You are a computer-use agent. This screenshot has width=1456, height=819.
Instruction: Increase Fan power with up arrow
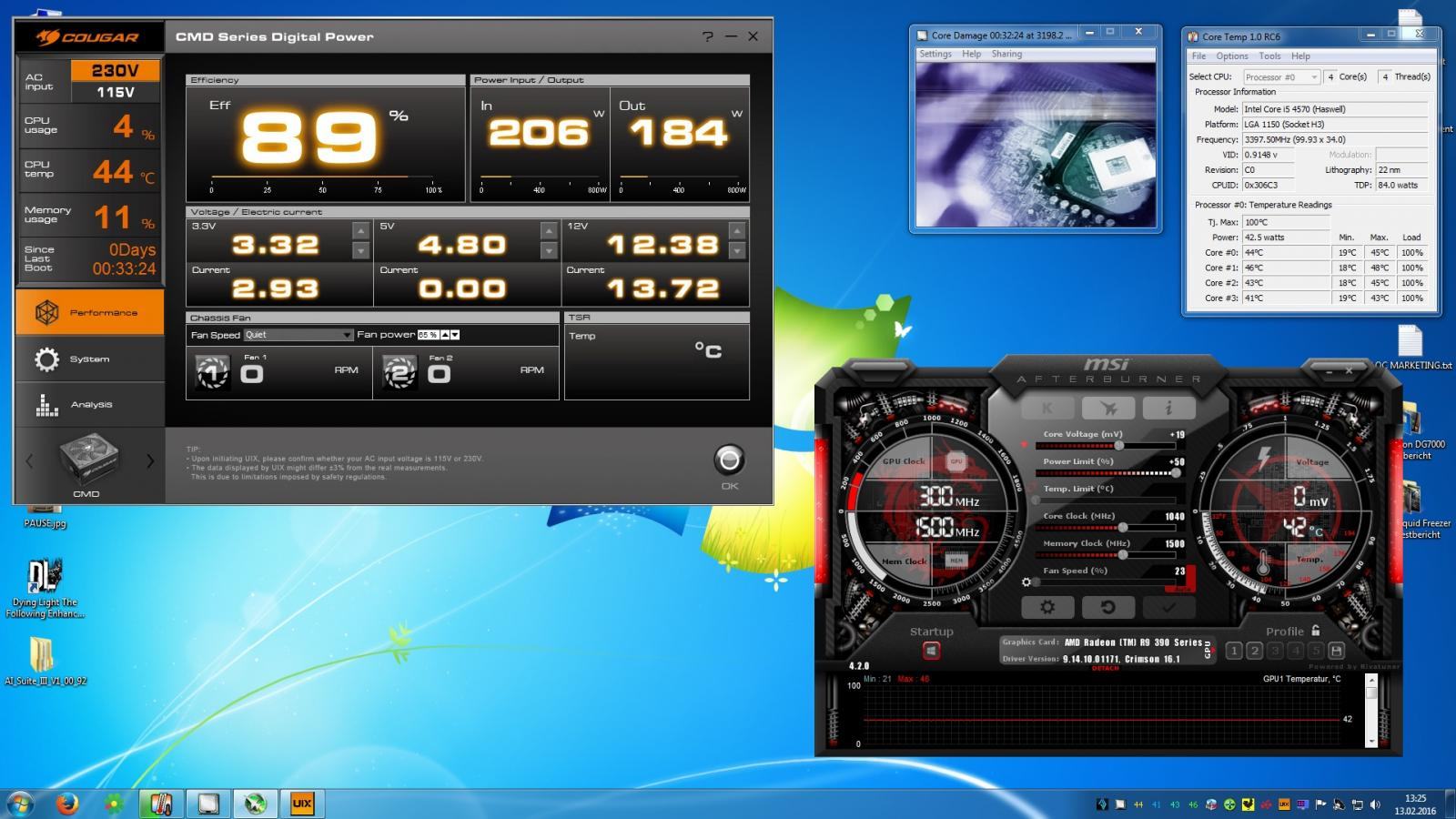pyautogui.click(x=445, y=335)
